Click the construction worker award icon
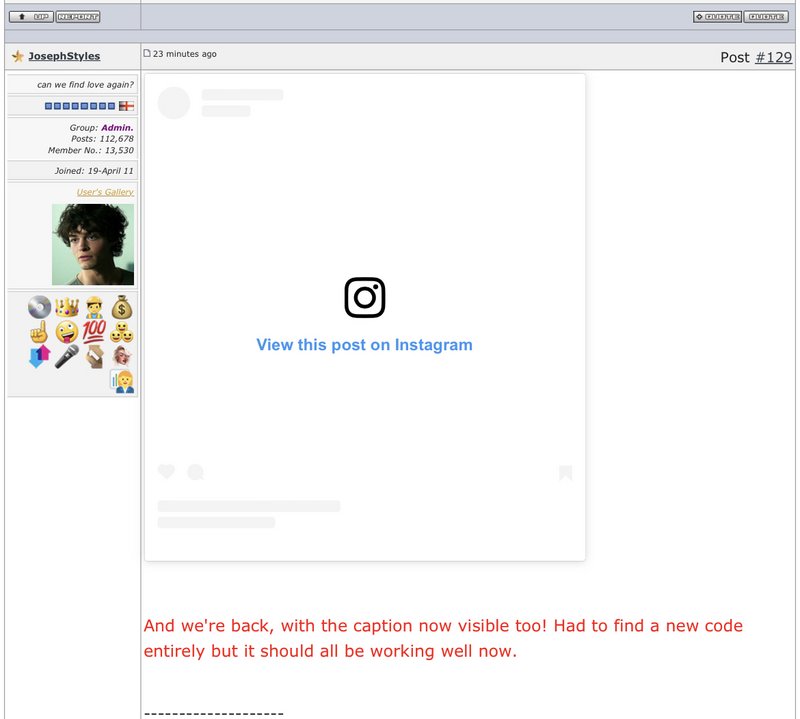This screenshot has height=719, width=800. [x=94, y=307]
